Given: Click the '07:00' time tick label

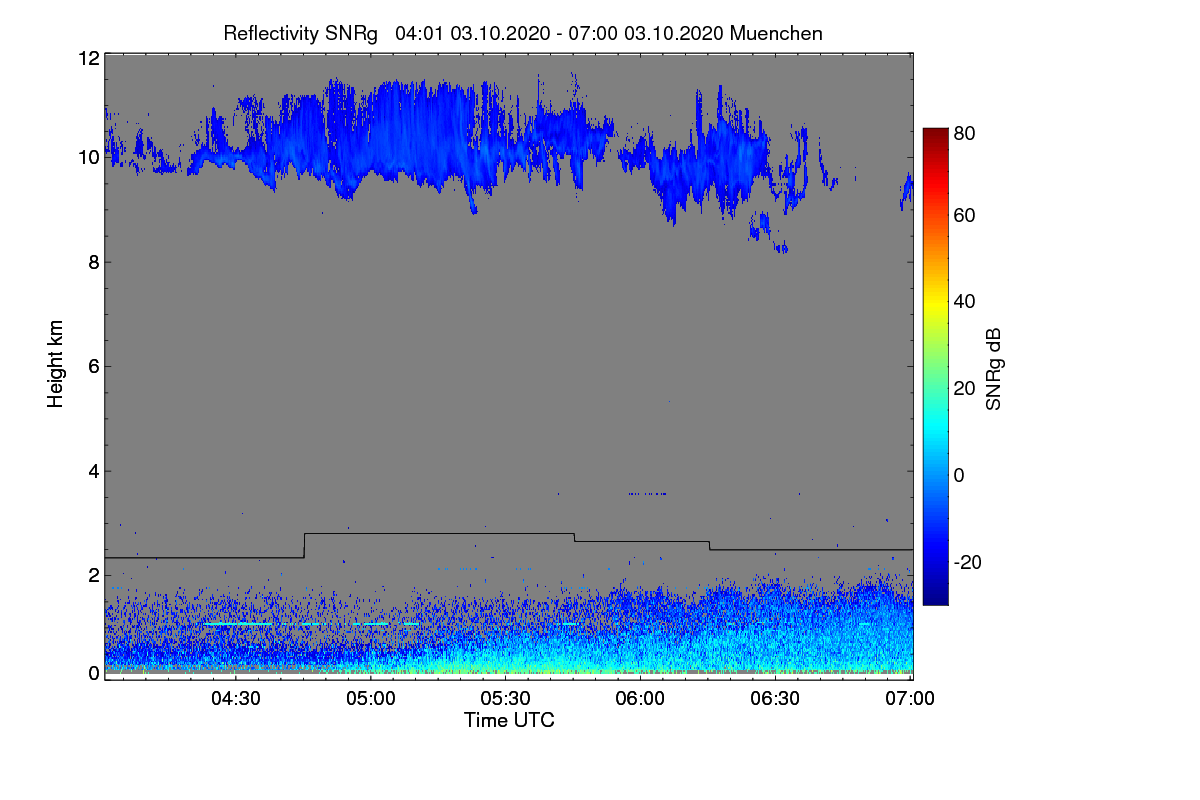Looking at the screenshot, I should click(x=909, y=699).
